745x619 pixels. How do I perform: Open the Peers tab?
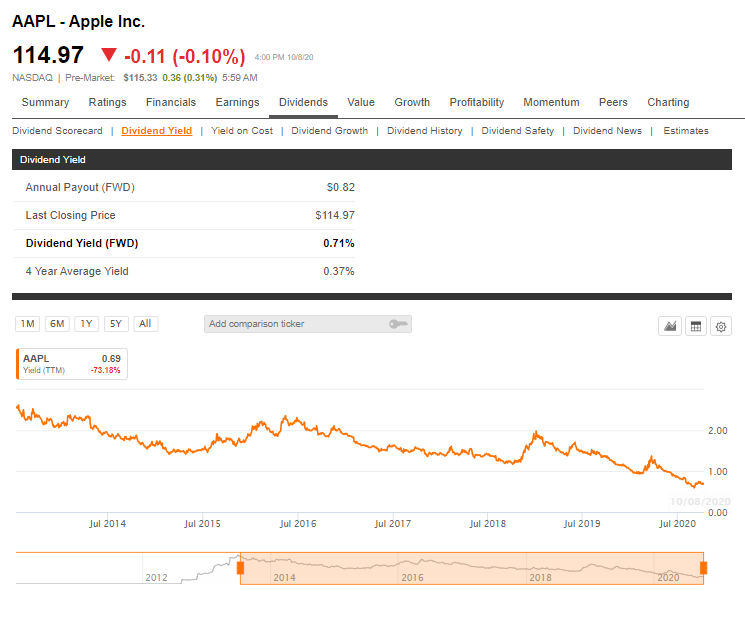613,102
